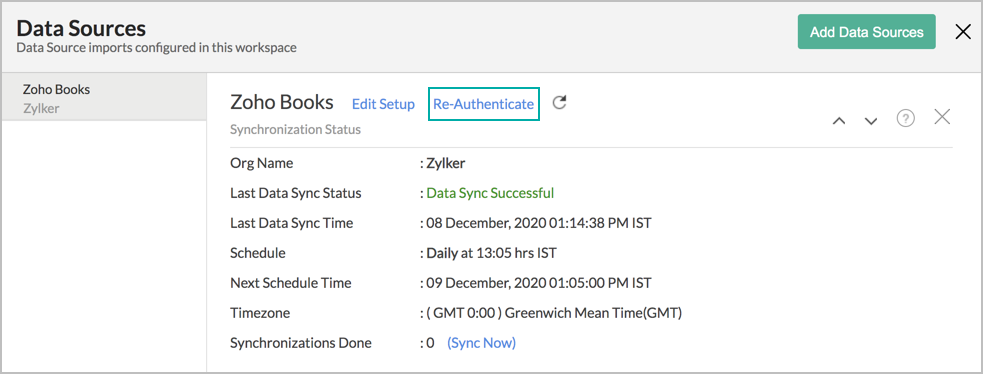Click the Data Sources dialog title
Screen dimensions: 983x374
tap(81, 28)
